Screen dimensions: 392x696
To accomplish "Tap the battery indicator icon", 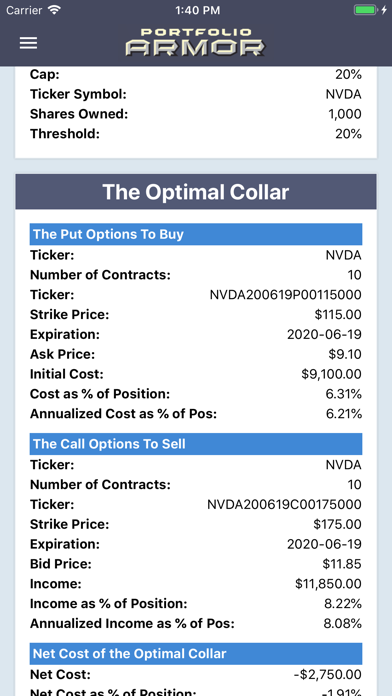I will coord(366,10).
